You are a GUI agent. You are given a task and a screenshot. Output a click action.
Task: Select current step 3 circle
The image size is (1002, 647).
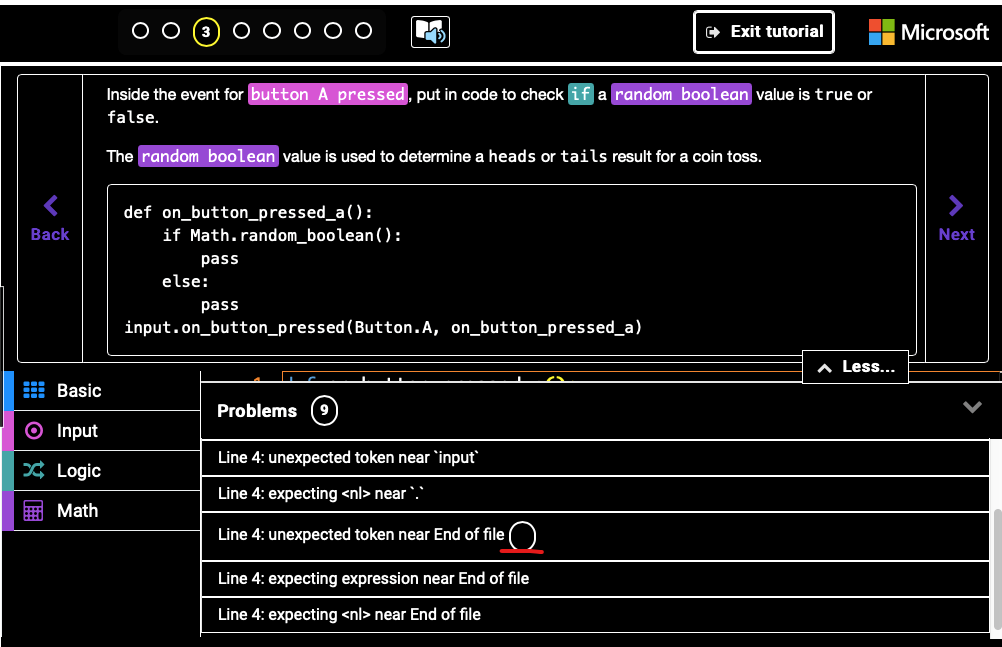[x=206, y=32]
